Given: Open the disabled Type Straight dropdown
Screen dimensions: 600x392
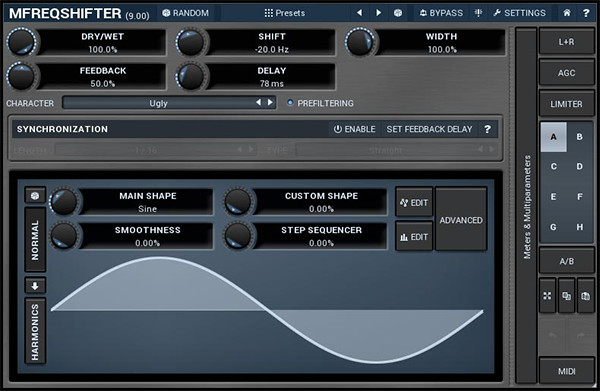Looking at the screenshot, I should 396,150.
